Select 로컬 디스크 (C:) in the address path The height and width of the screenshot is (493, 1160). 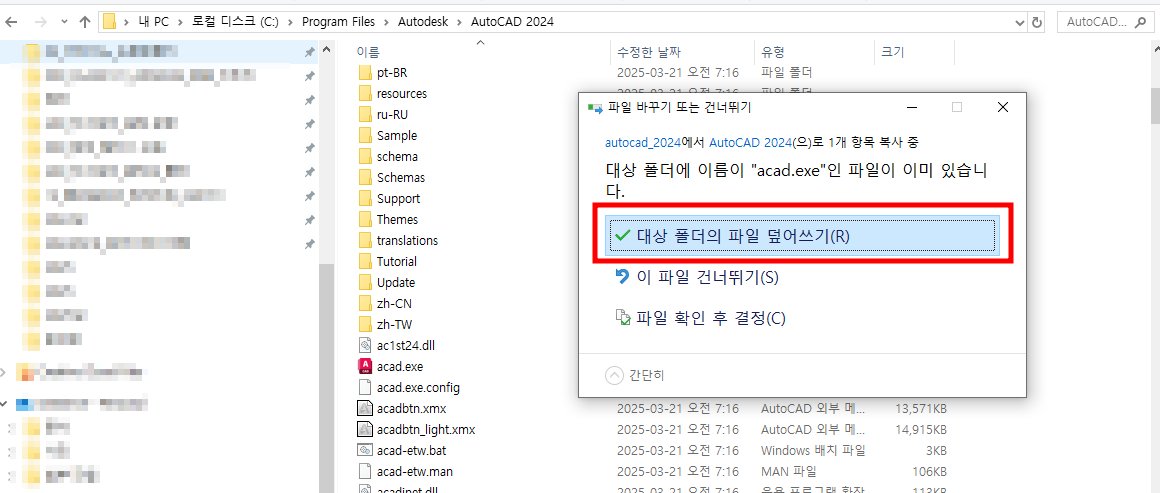point(235,21)
